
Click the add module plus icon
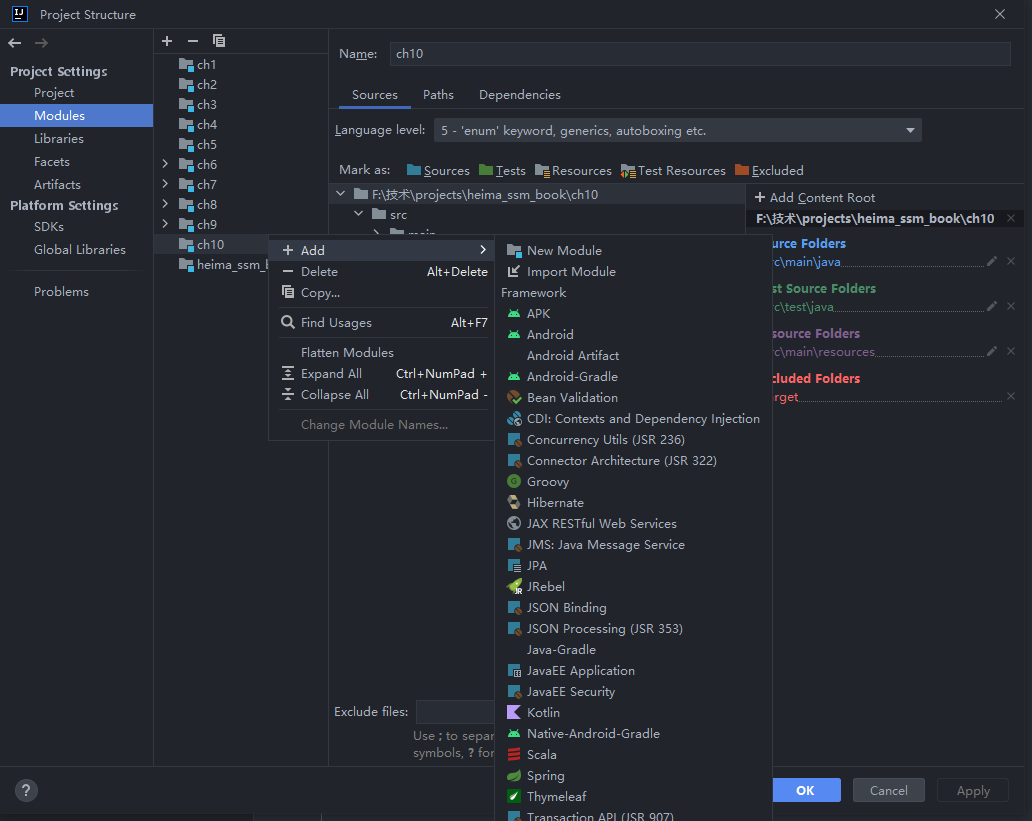(167, 41)
